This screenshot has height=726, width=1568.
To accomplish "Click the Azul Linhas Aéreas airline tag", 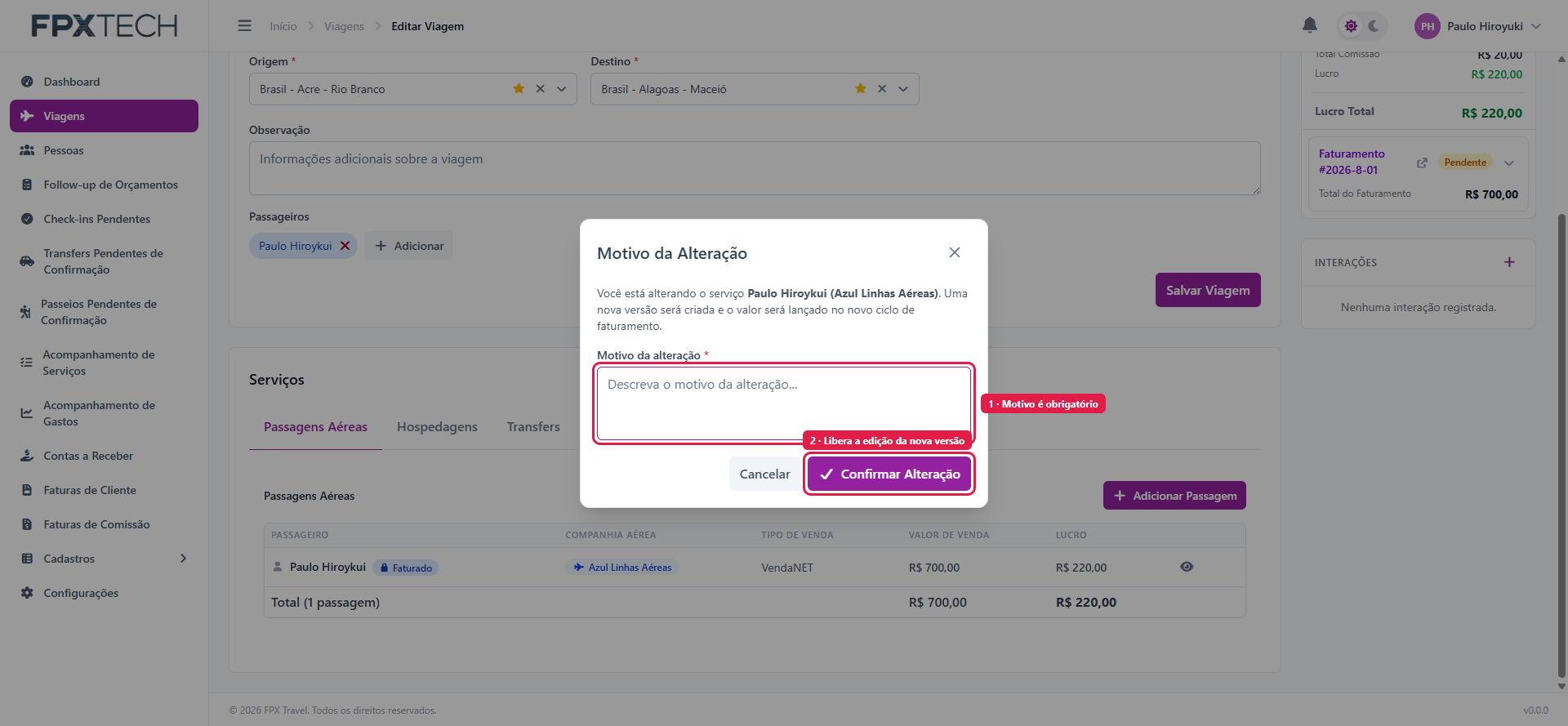I will pos(622,568).
